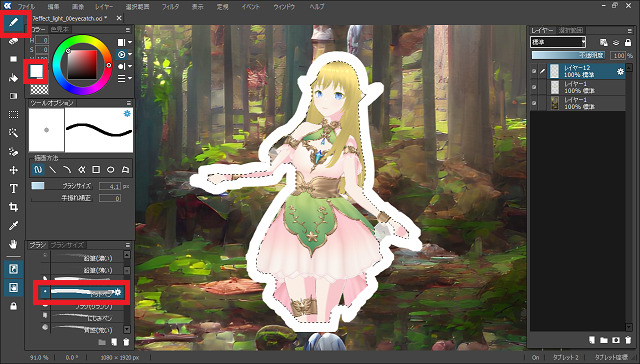Select the Bucket fill tool
640x364 pixels.
13,78
